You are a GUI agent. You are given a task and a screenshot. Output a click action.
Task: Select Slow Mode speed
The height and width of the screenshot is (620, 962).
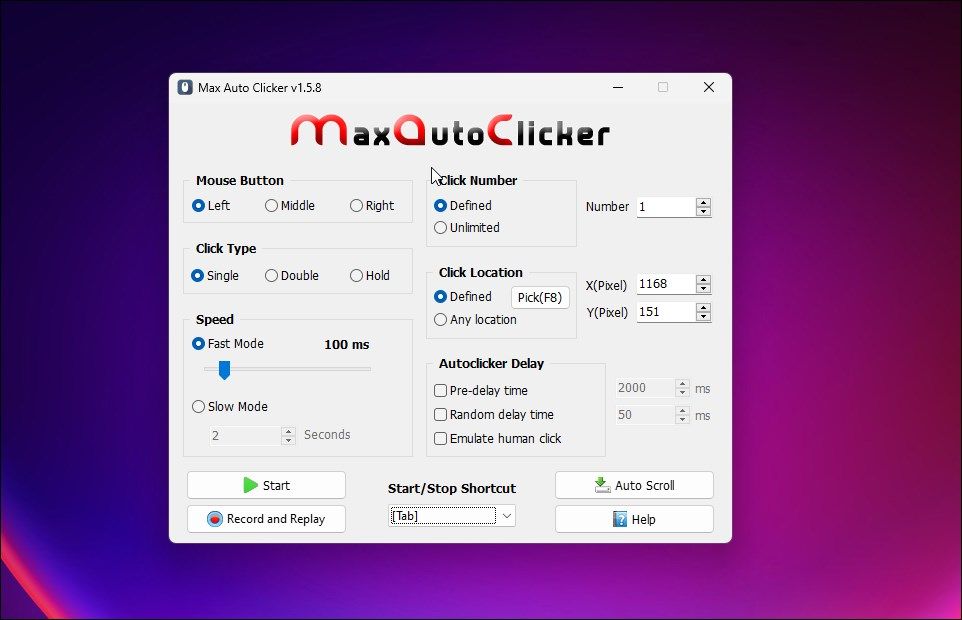click(x=229, y=407)
